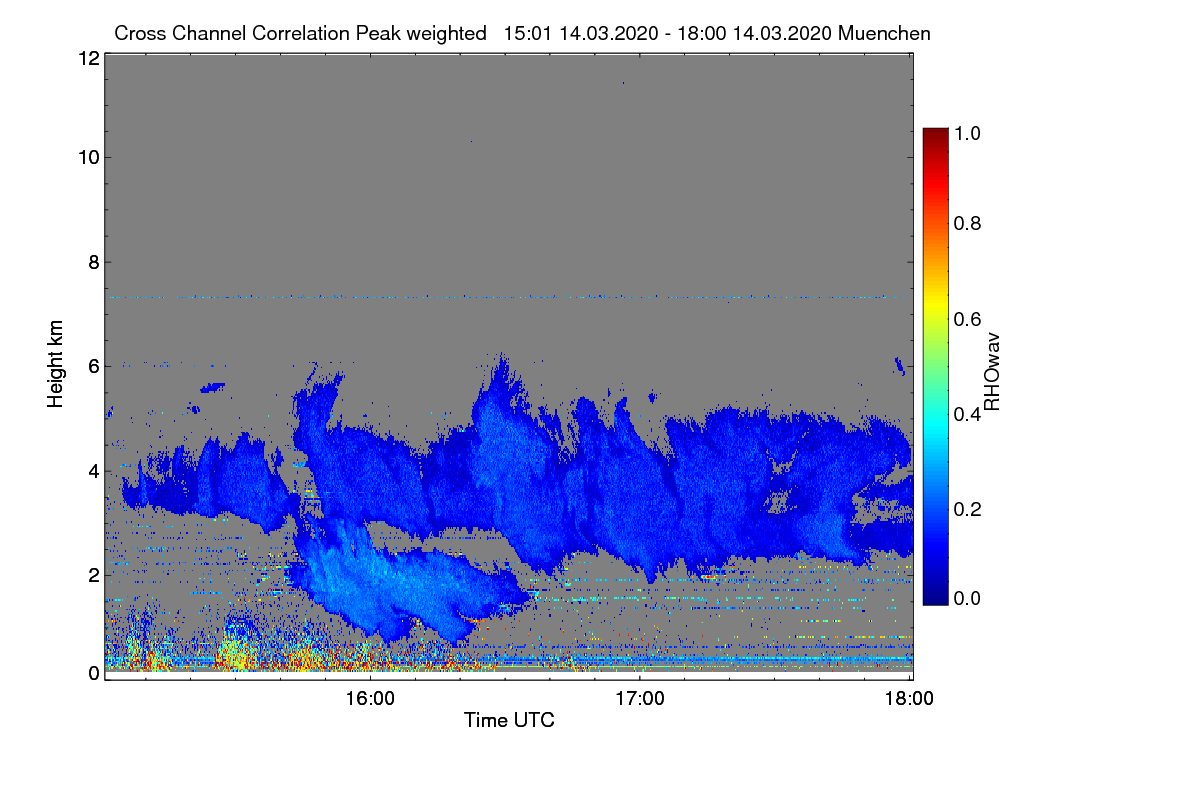Click the 4 km height tick label
The image size is (1200, 800).
click(x=92, y=470)
